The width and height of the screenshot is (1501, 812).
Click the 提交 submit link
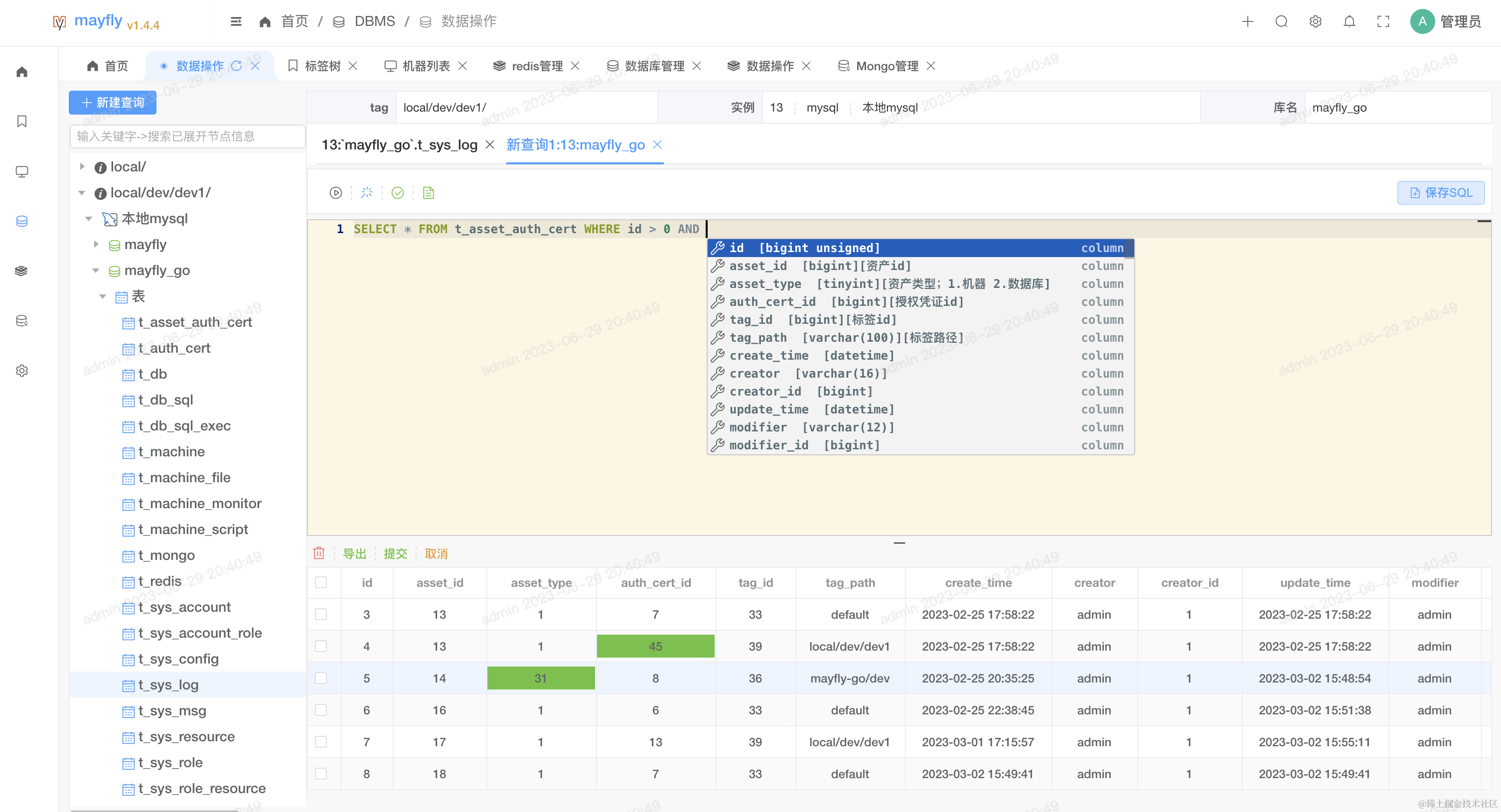[396, 553]
